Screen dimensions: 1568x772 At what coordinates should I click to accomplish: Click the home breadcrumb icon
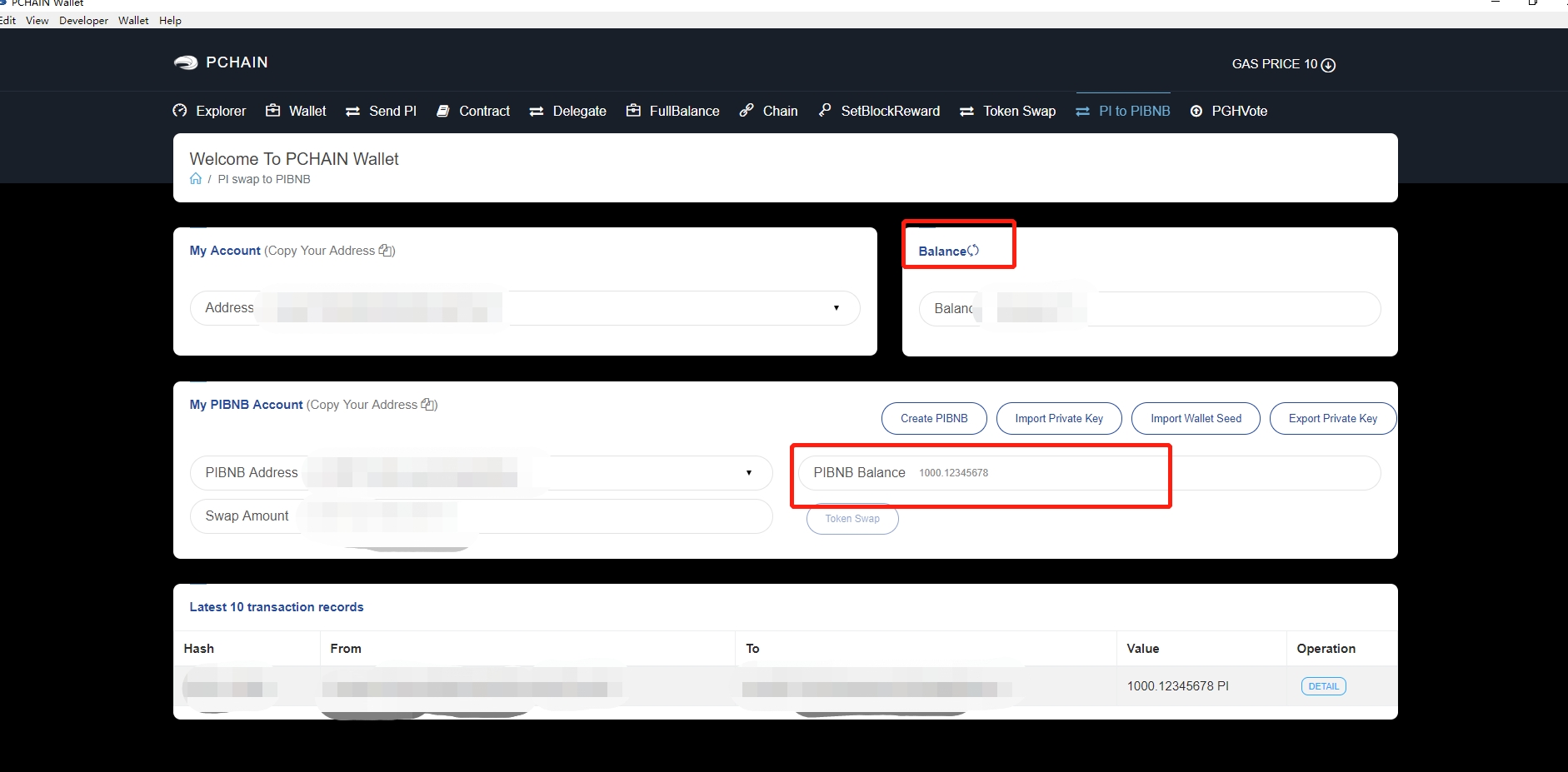pos(196,179)
